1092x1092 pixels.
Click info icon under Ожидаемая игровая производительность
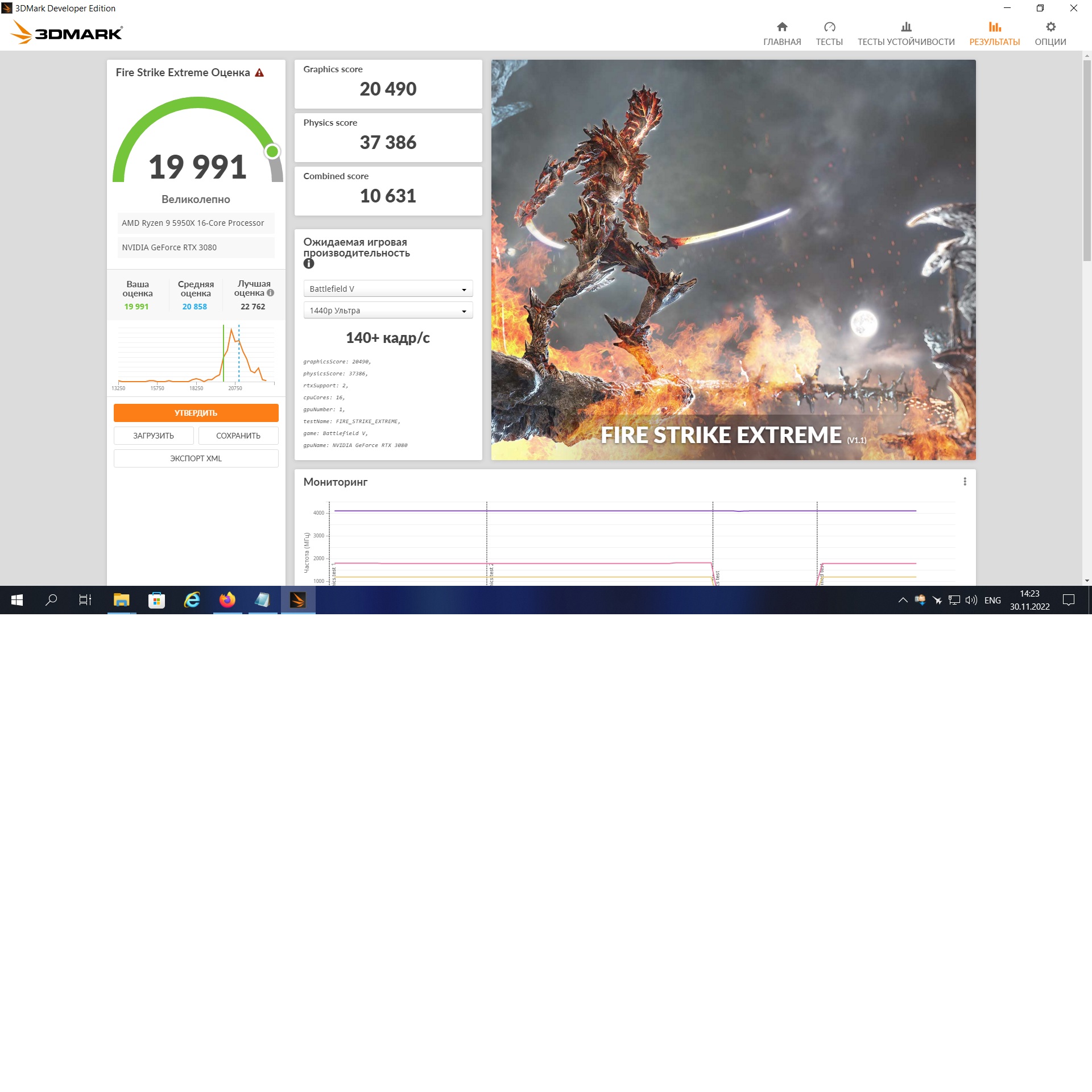309,264
